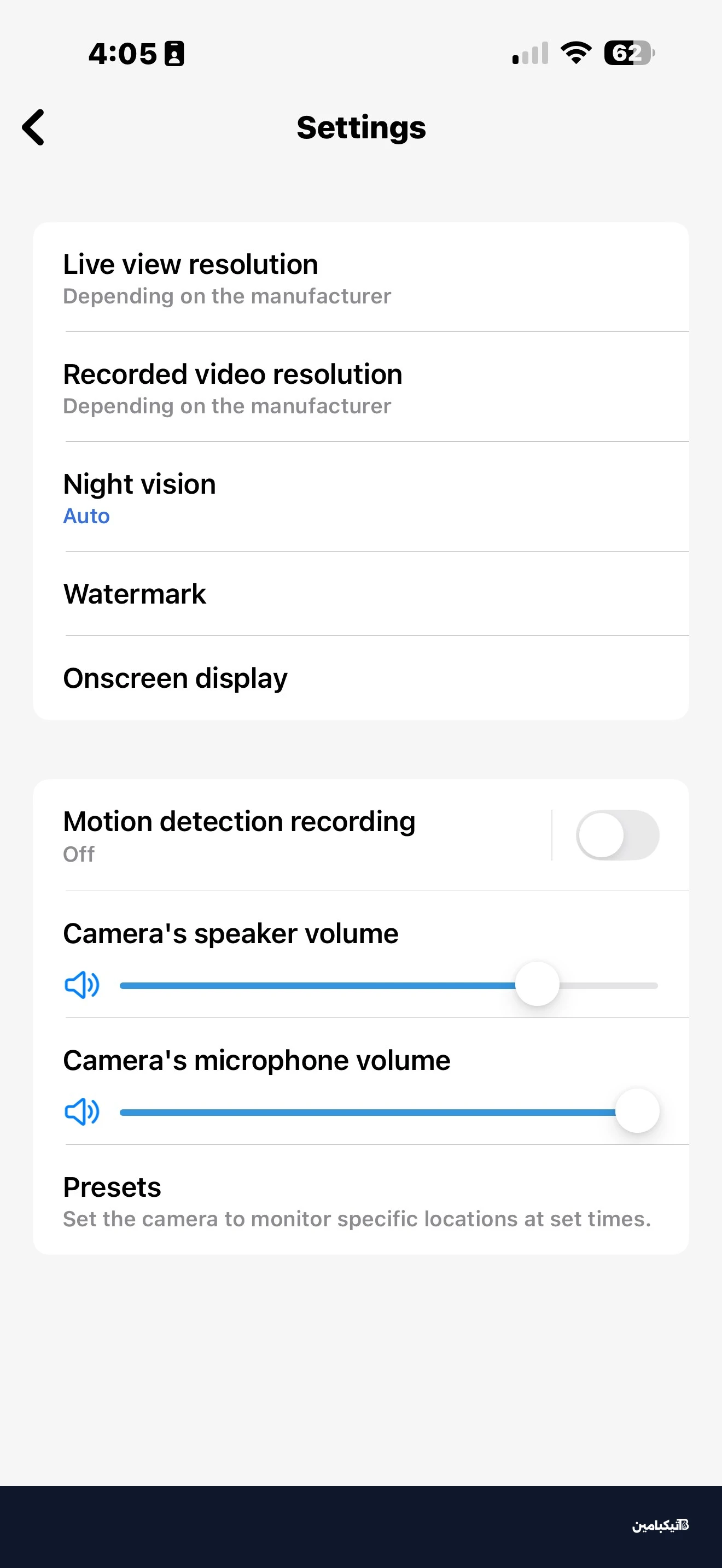Enable the Motion detection recording switch
722x1568 pixels.
(x=618, y=835)
